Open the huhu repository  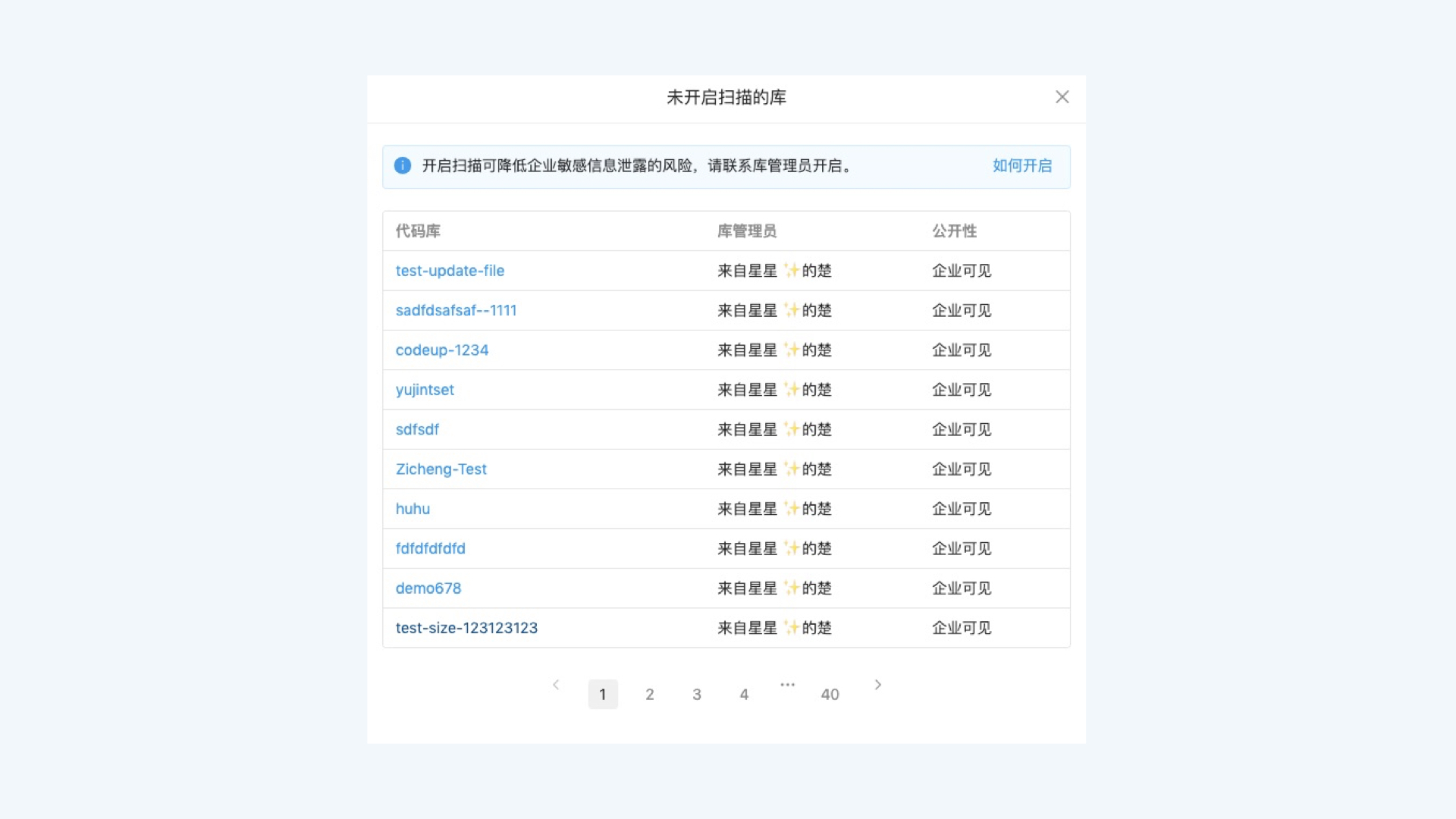(x=413, y=509)
